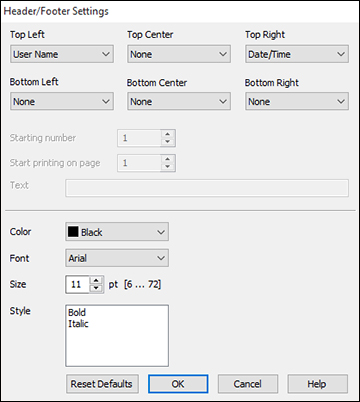Select Bold in the Style list
The height and width of the screenshot is (402, 360).
(77, 312)
